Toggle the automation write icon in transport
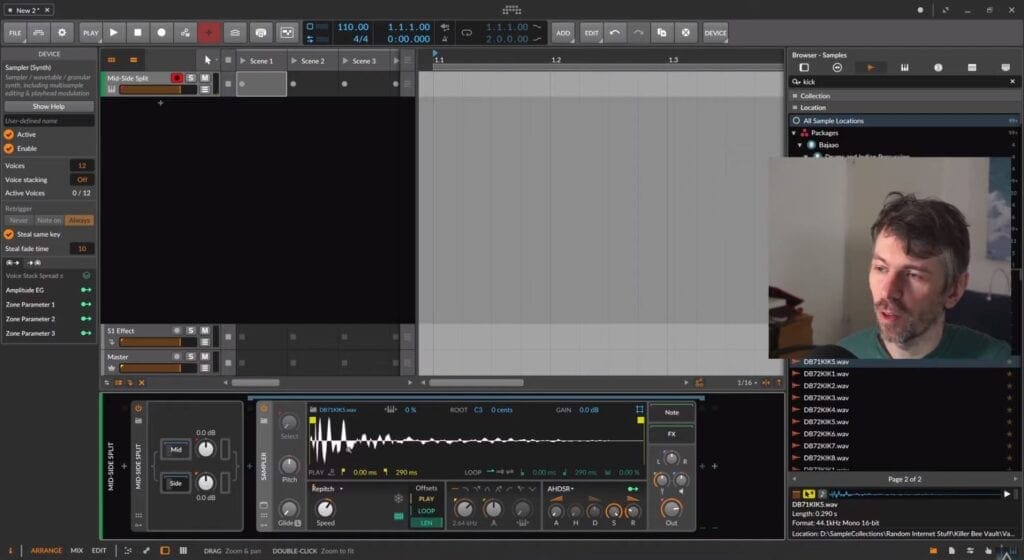Image resolution: width=1024 pixels, height=560 pixels. click(x=185, y=33)
